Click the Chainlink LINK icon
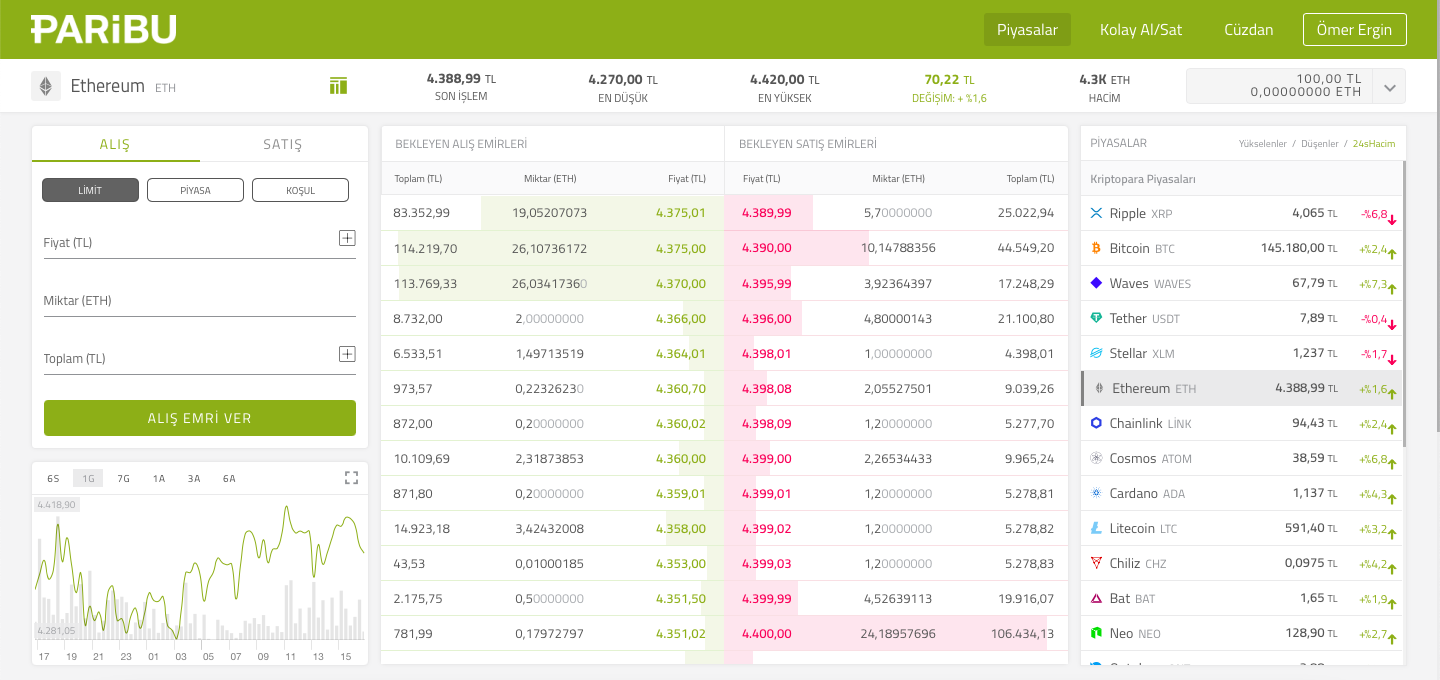1440x680 pixels. pyautogui.click(x=1096, y=423)
